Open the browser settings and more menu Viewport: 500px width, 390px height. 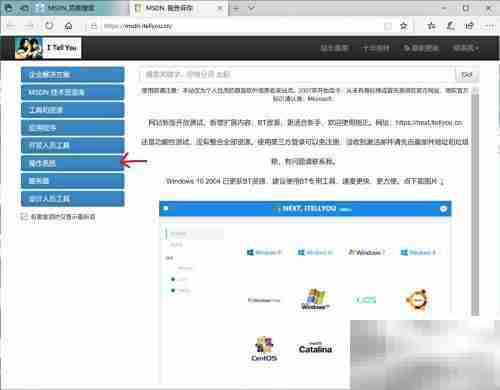[489, 26]
